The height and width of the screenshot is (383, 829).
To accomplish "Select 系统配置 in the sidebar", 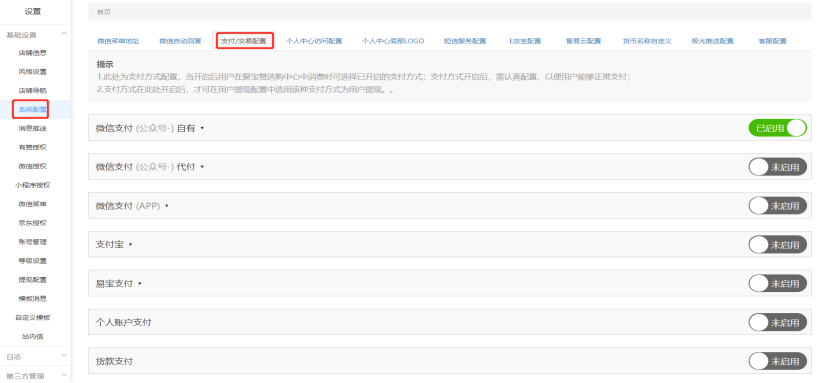I will coord(33,110).
